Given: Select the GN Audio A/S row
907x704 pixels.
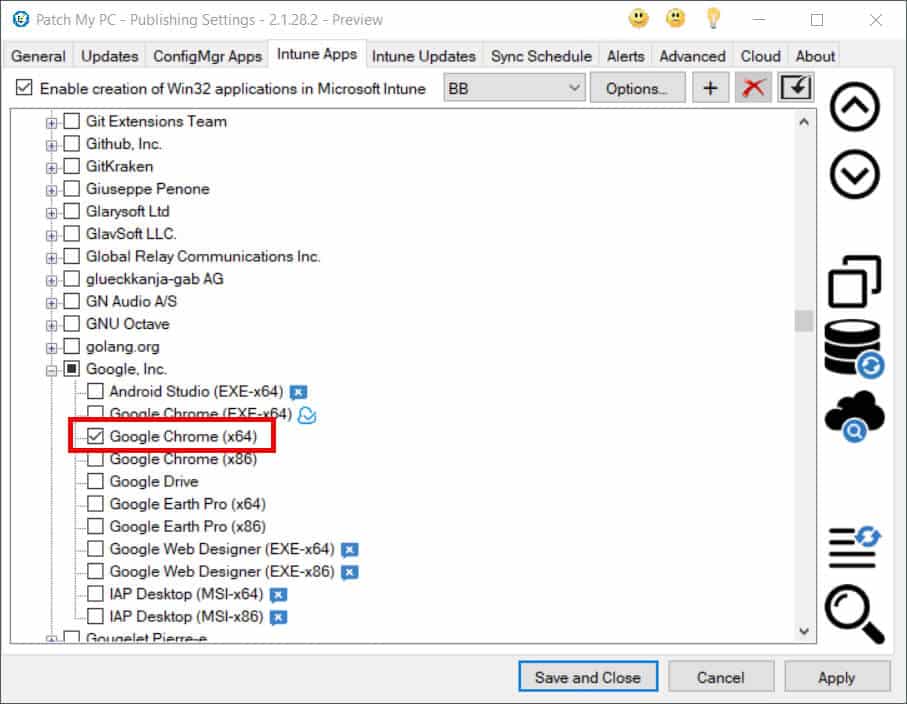Looking at the screenshot, I should (x=131, y=301).
